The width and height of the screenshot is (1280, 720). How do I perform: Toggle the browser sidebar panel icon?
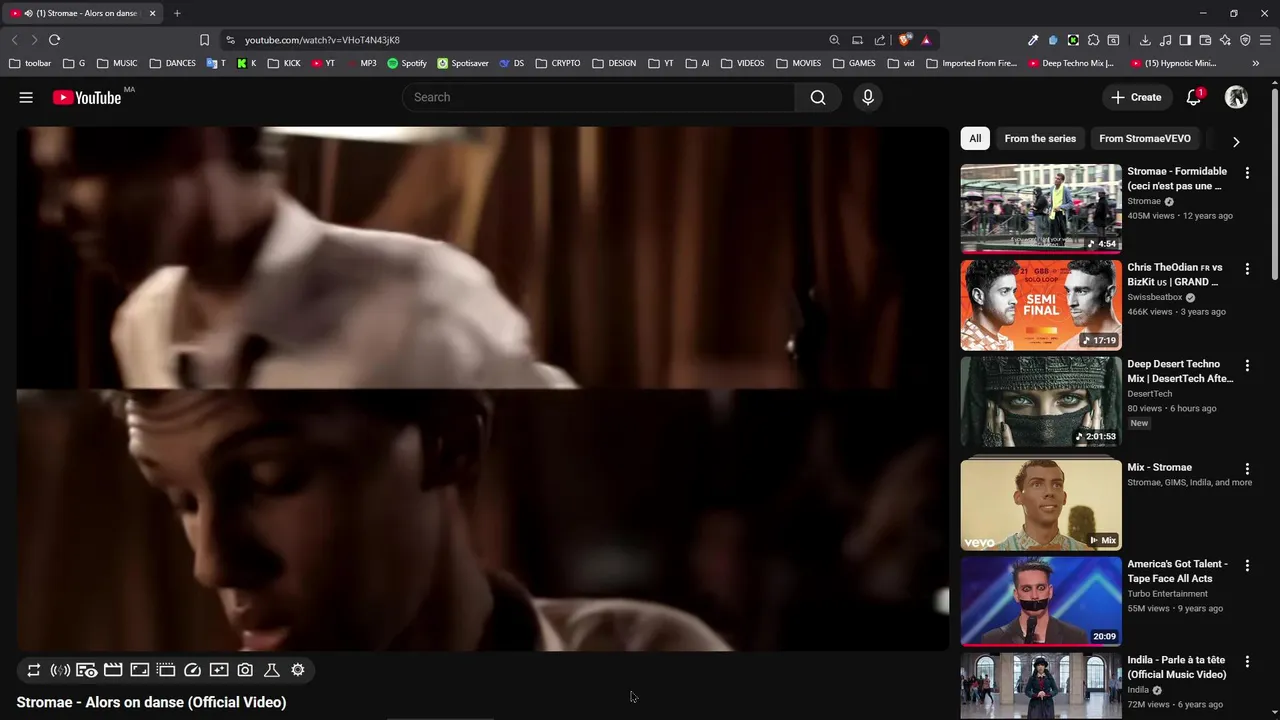tap(1185, 40)
